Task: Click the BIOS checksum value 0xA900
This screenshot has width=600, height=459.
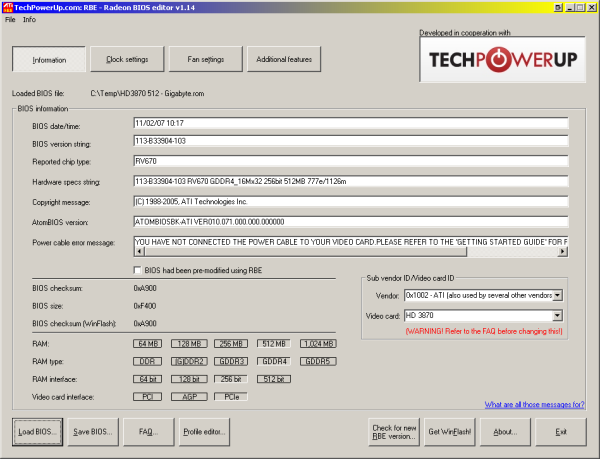Action: click(x=145, y=288)
